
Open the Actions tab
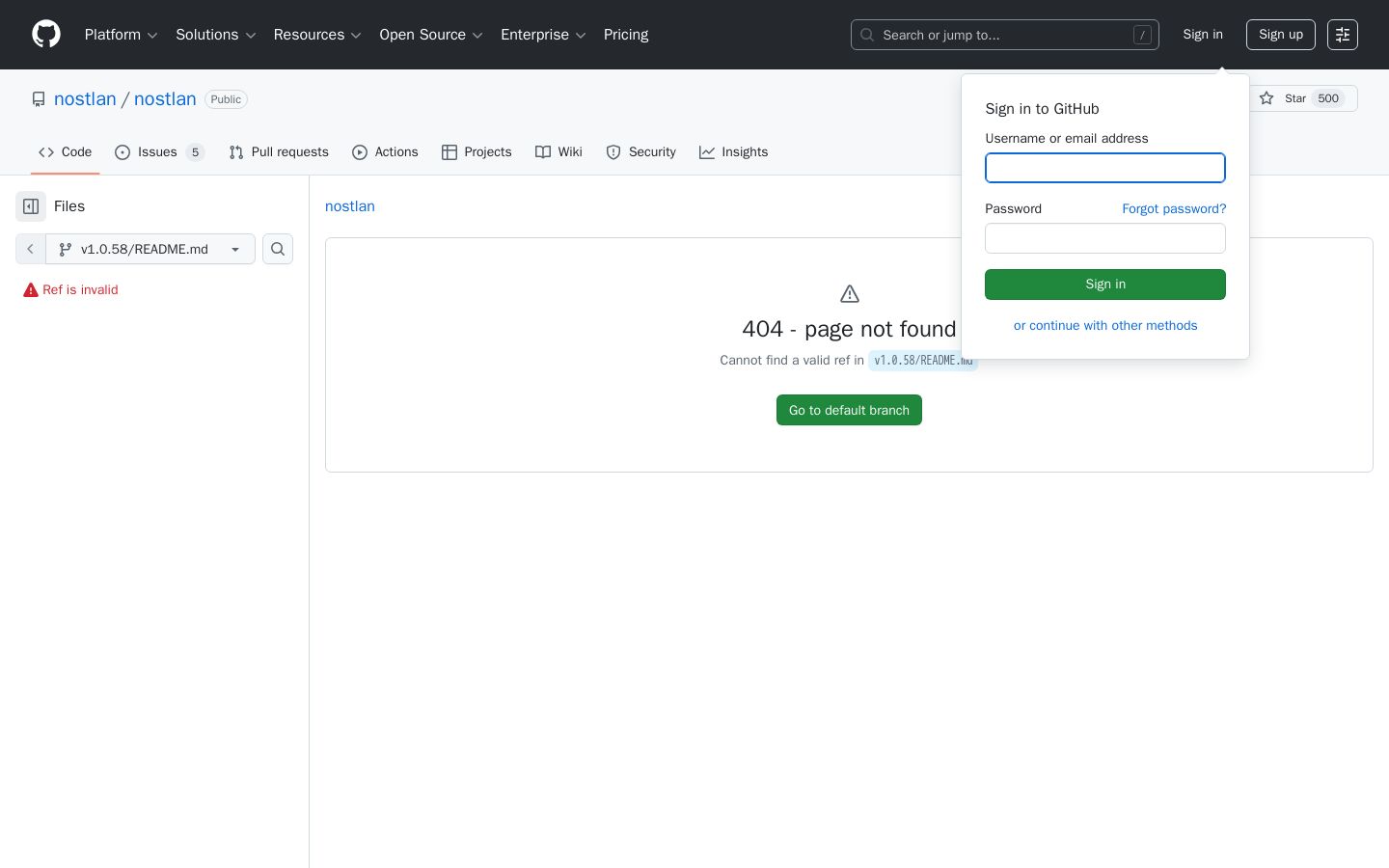tap(385, 152)
